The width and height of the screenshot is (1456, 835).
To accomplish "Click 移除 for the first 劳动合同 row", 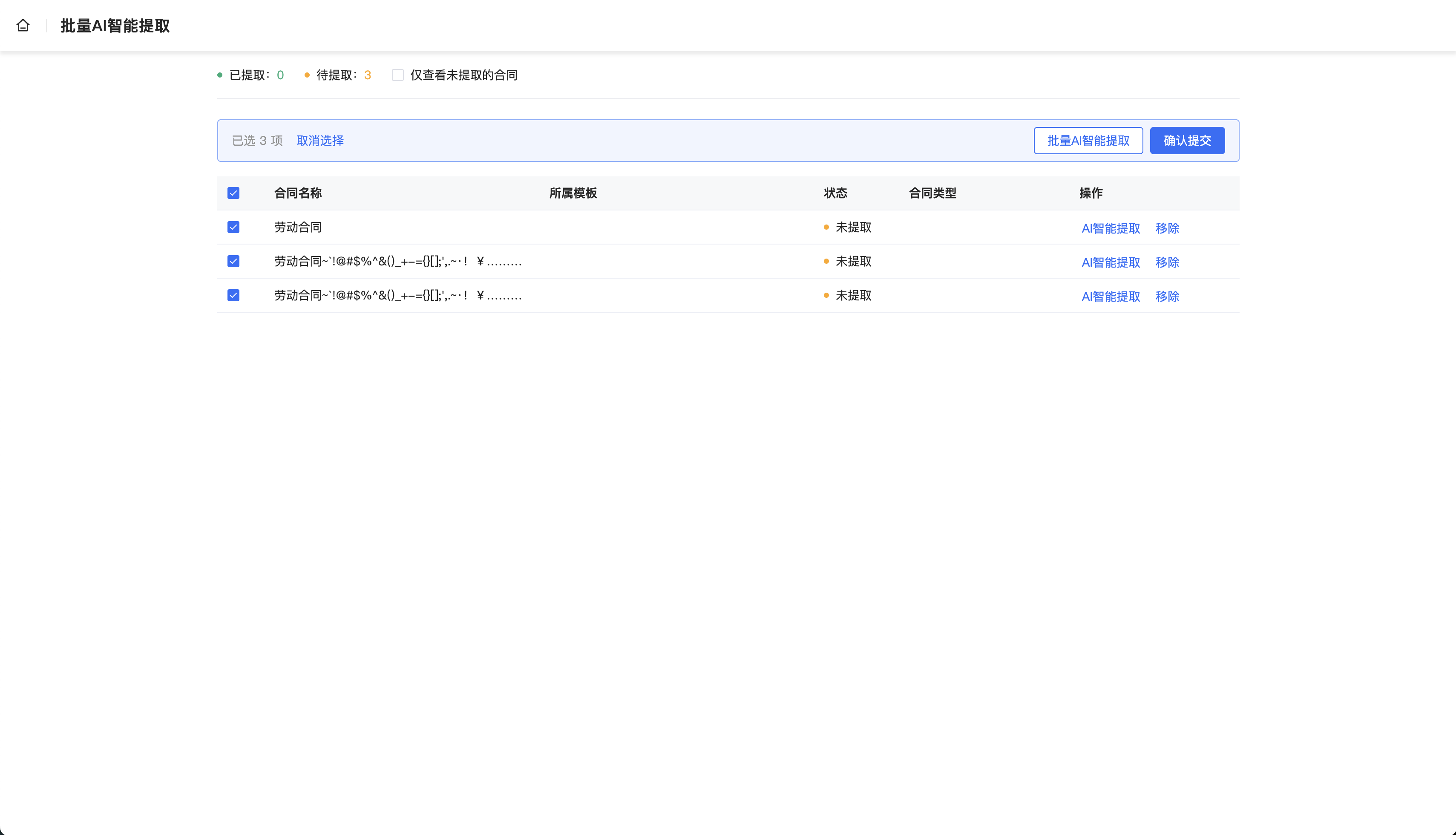I will click(1167, 228).
